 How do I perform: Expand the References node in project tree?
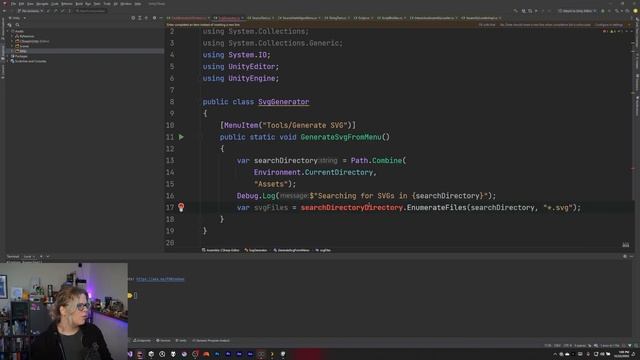click(x=12, y=36)
